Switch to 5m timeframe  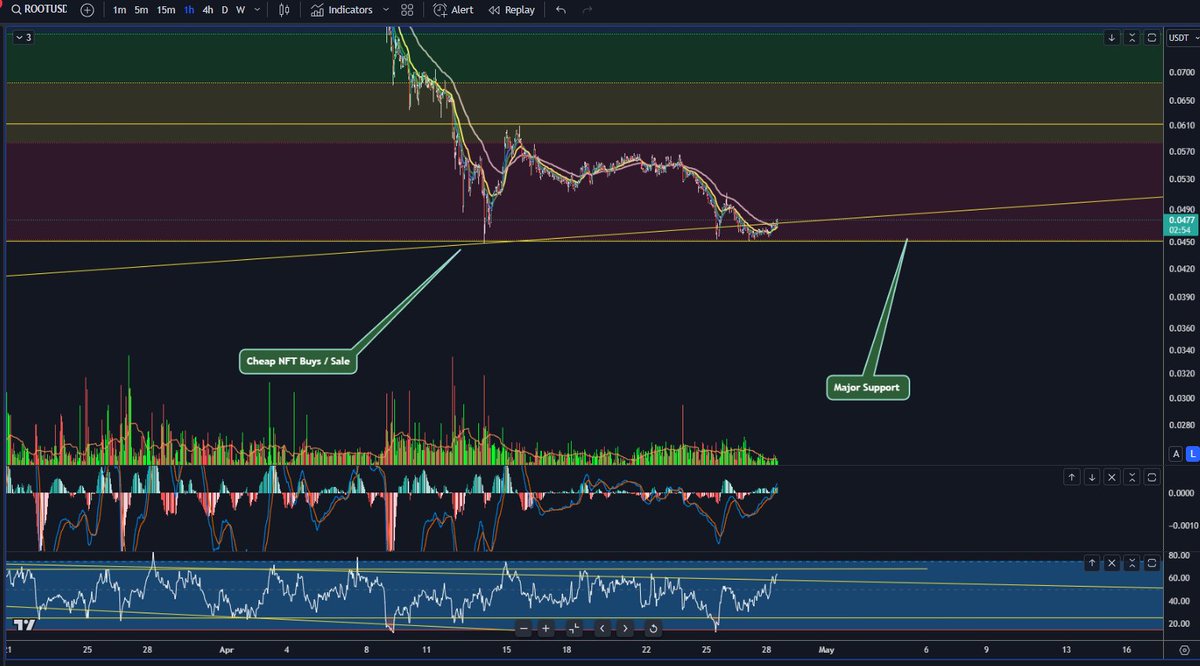[x=142, y=10]
